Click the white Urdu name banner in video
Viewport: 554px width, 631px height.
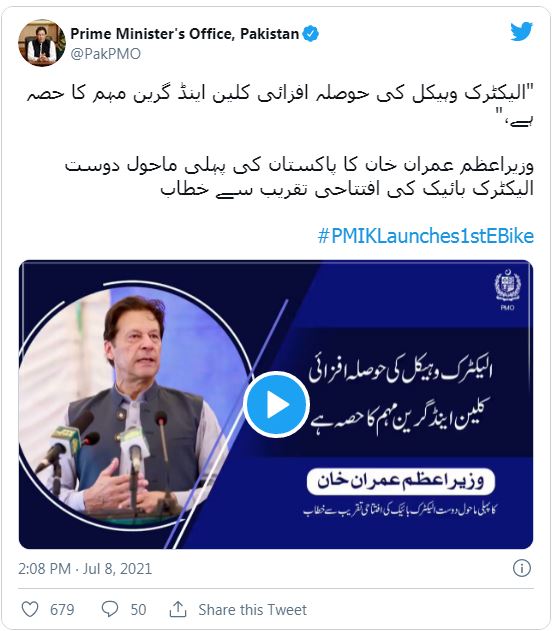pyautogui.click(x=401, y=481)
